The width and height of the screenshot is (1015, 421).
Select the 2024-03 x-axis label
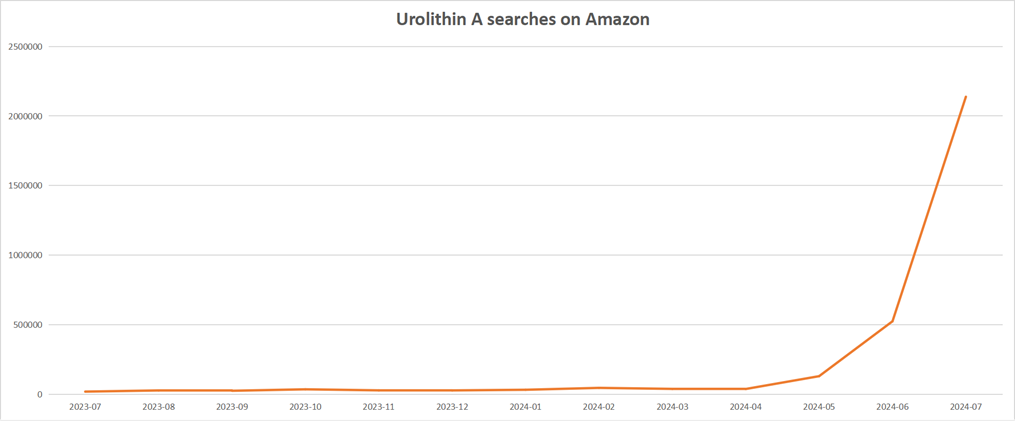(672, 407)
